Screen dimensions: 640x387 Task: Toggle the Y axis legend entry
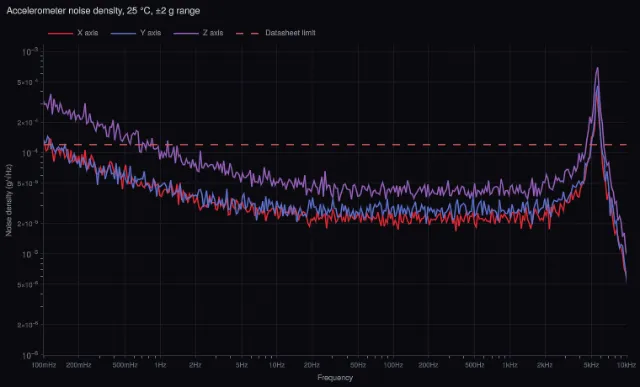136,33
